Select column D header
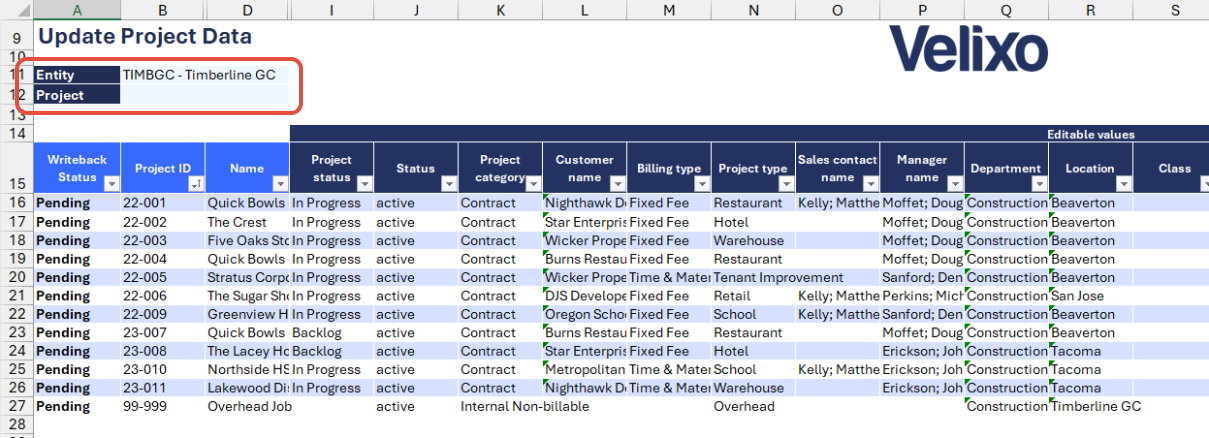This screenshot has width=1209, height=438. coord(248,10)
